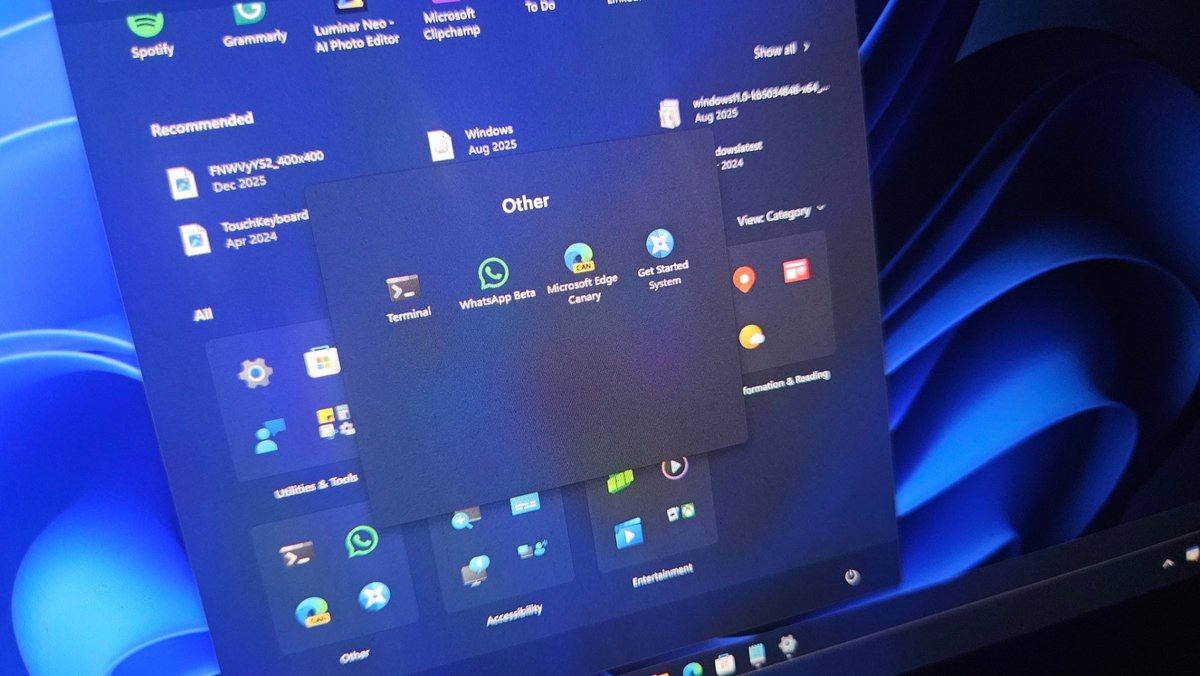Launch Edge Canary from Other category tile
This screenshot has width=1200, height=676.
(314, 612)
